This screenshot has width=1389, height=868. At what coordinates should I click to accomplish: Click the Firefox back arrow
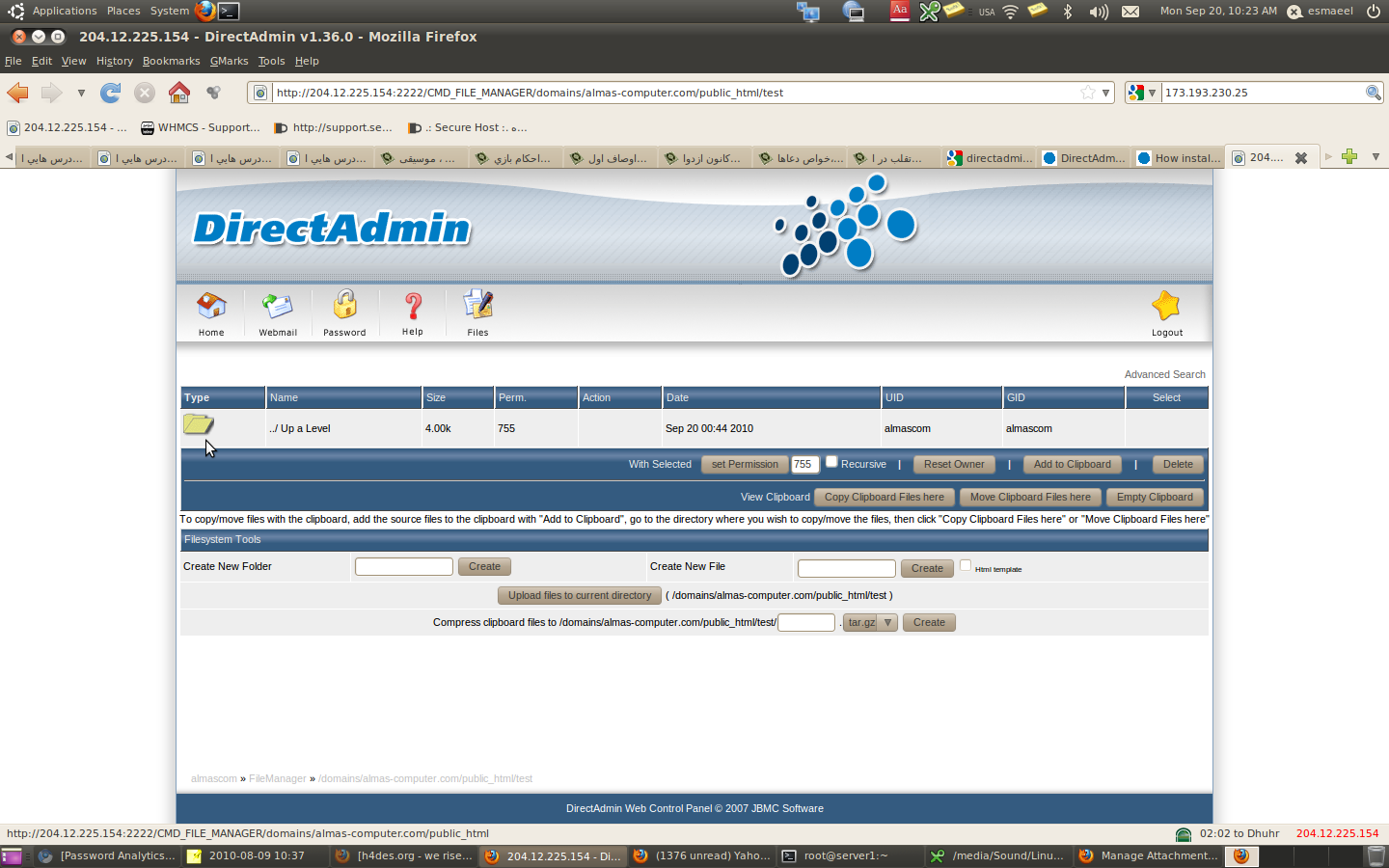click(x=18, y=93)
